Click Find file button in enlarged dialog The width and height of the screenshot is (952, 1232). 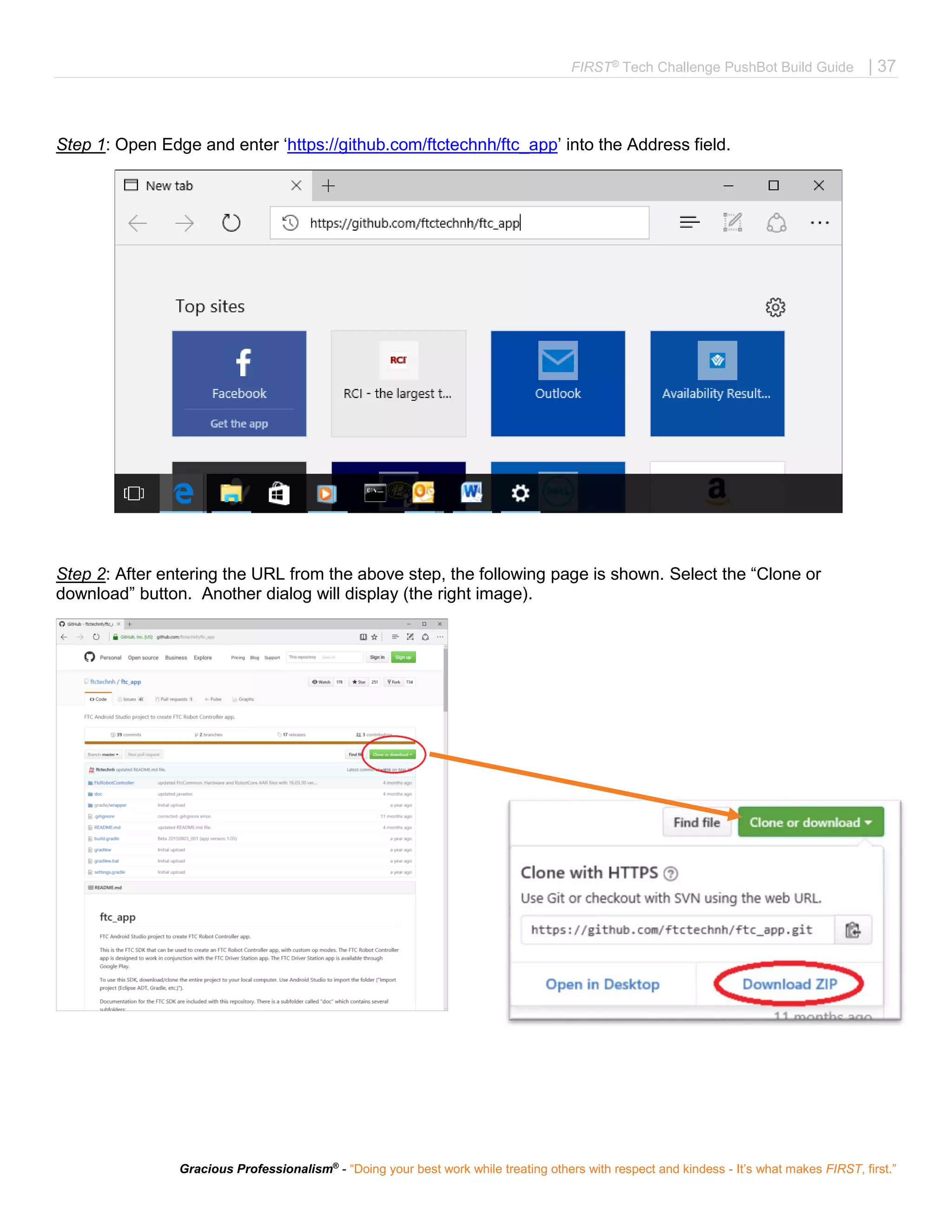point(697,823)
